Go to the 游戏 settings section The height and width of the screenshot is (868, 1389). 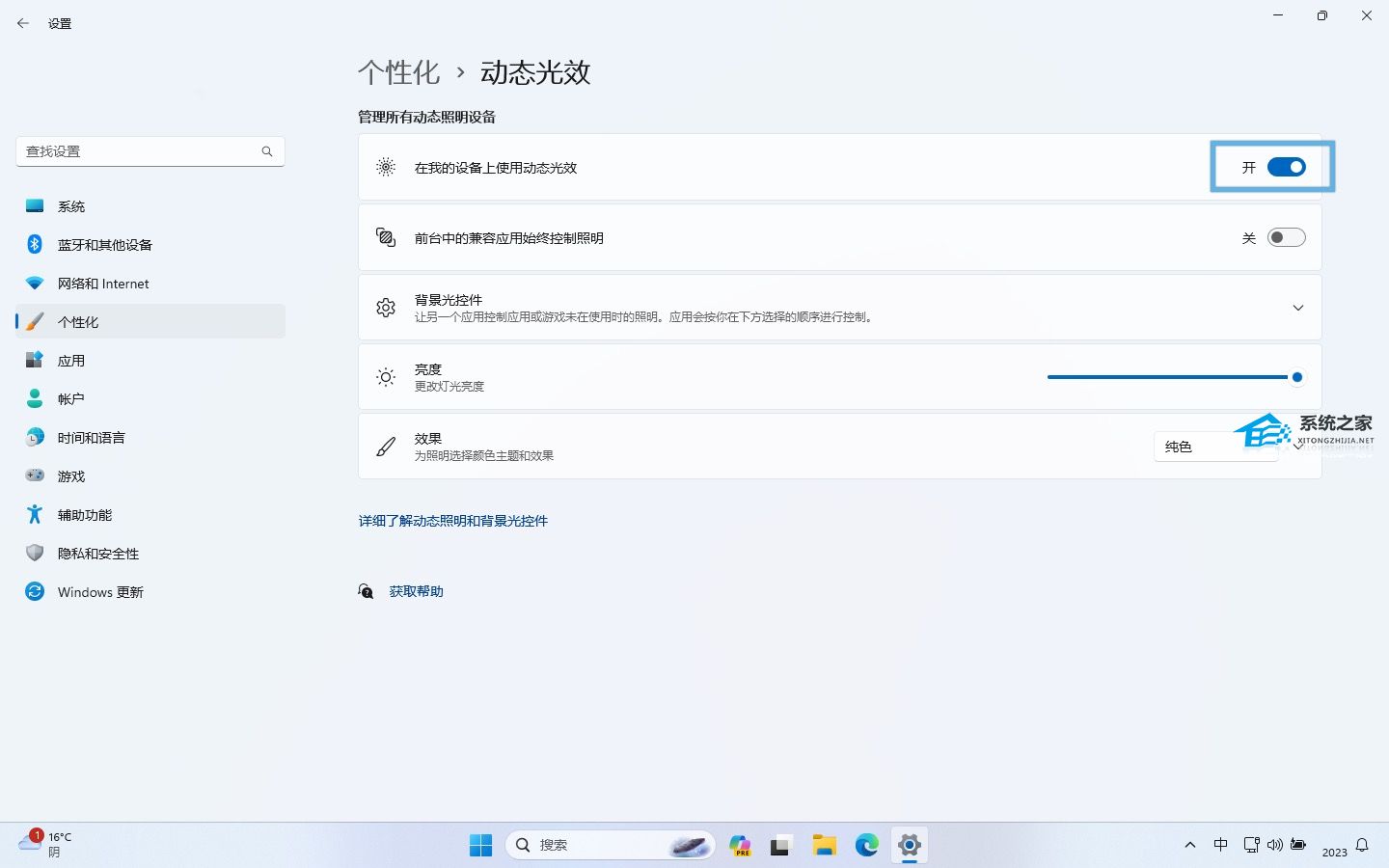(x=70, y=475)
